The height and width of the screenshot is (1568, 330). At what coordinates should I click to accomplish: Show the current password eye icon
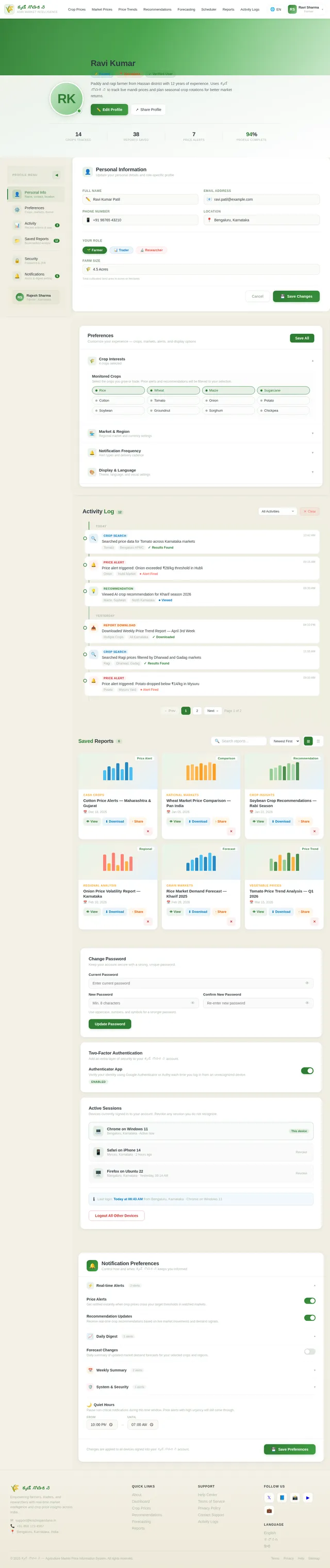pyautogui.click(x=307, y=983)
